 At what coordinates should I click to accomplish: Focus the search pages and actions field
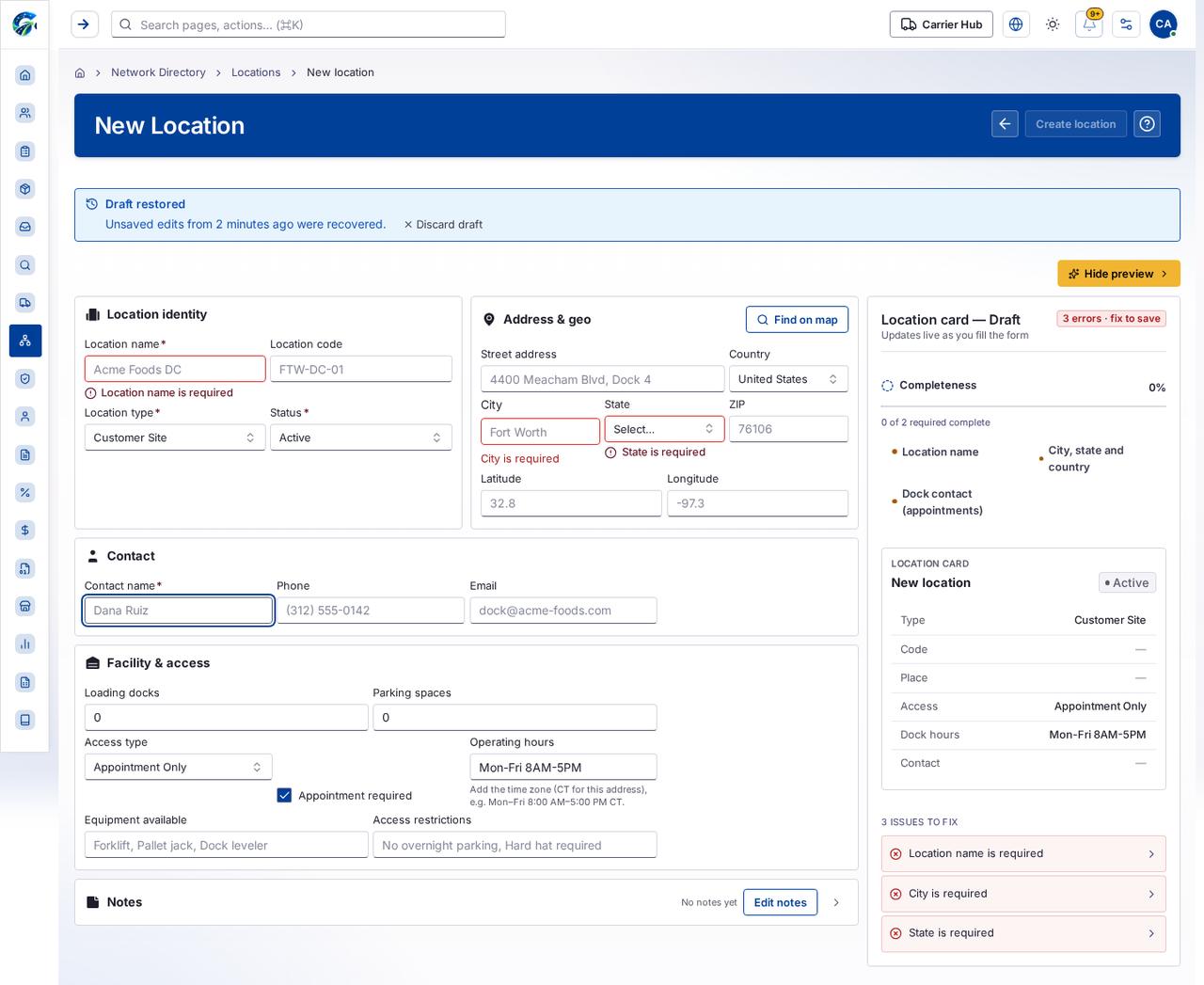[x=309, y=24]
